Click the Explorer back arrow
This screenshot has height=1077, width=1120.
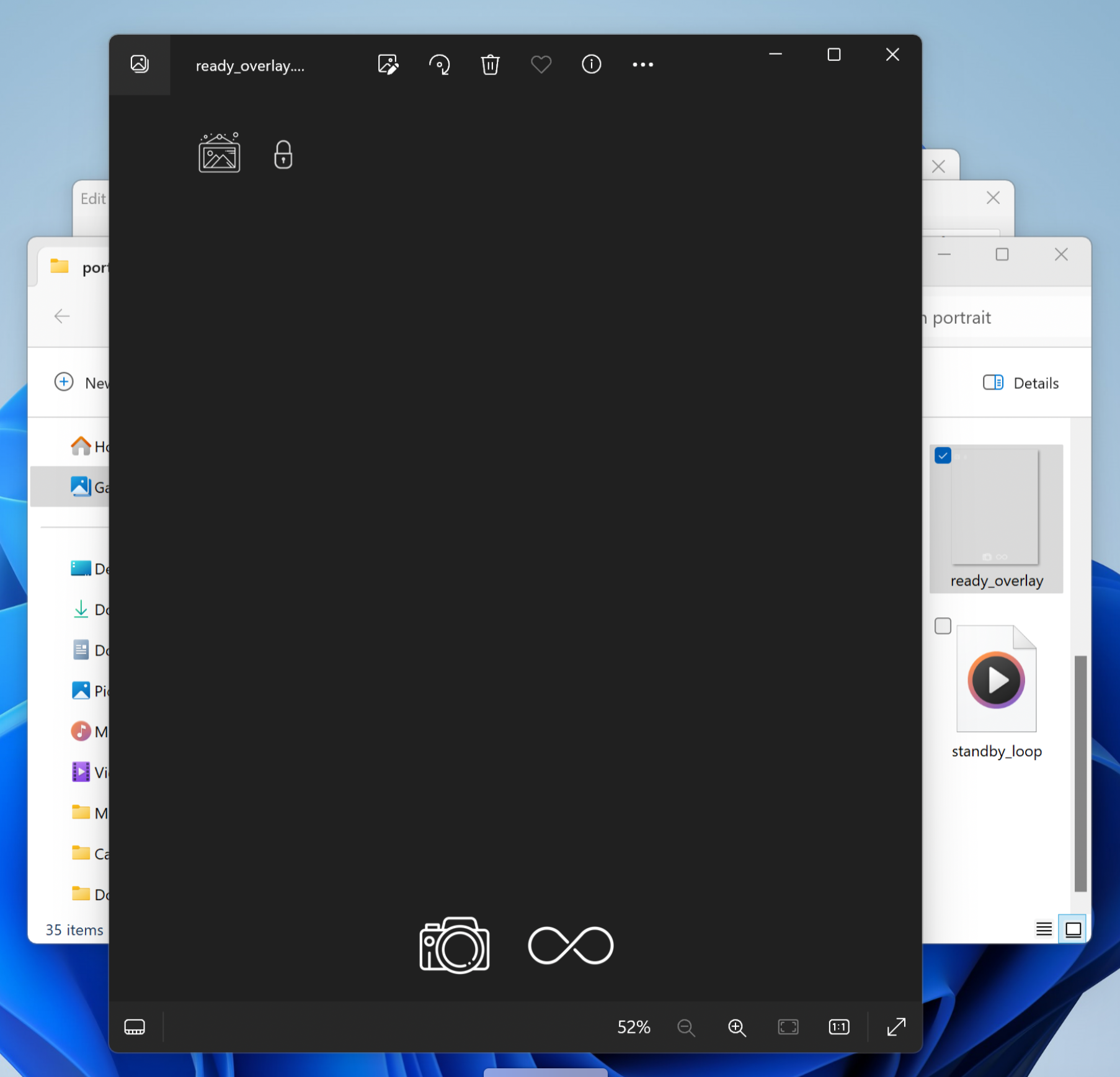[62, 316]
